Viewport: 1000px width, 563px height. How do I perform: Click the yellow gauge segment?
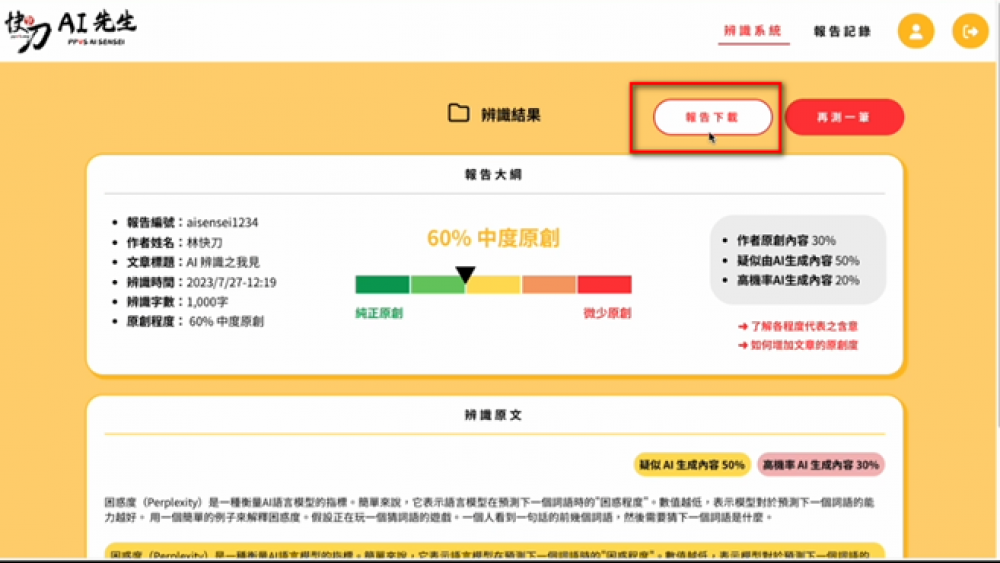(493, 285)
